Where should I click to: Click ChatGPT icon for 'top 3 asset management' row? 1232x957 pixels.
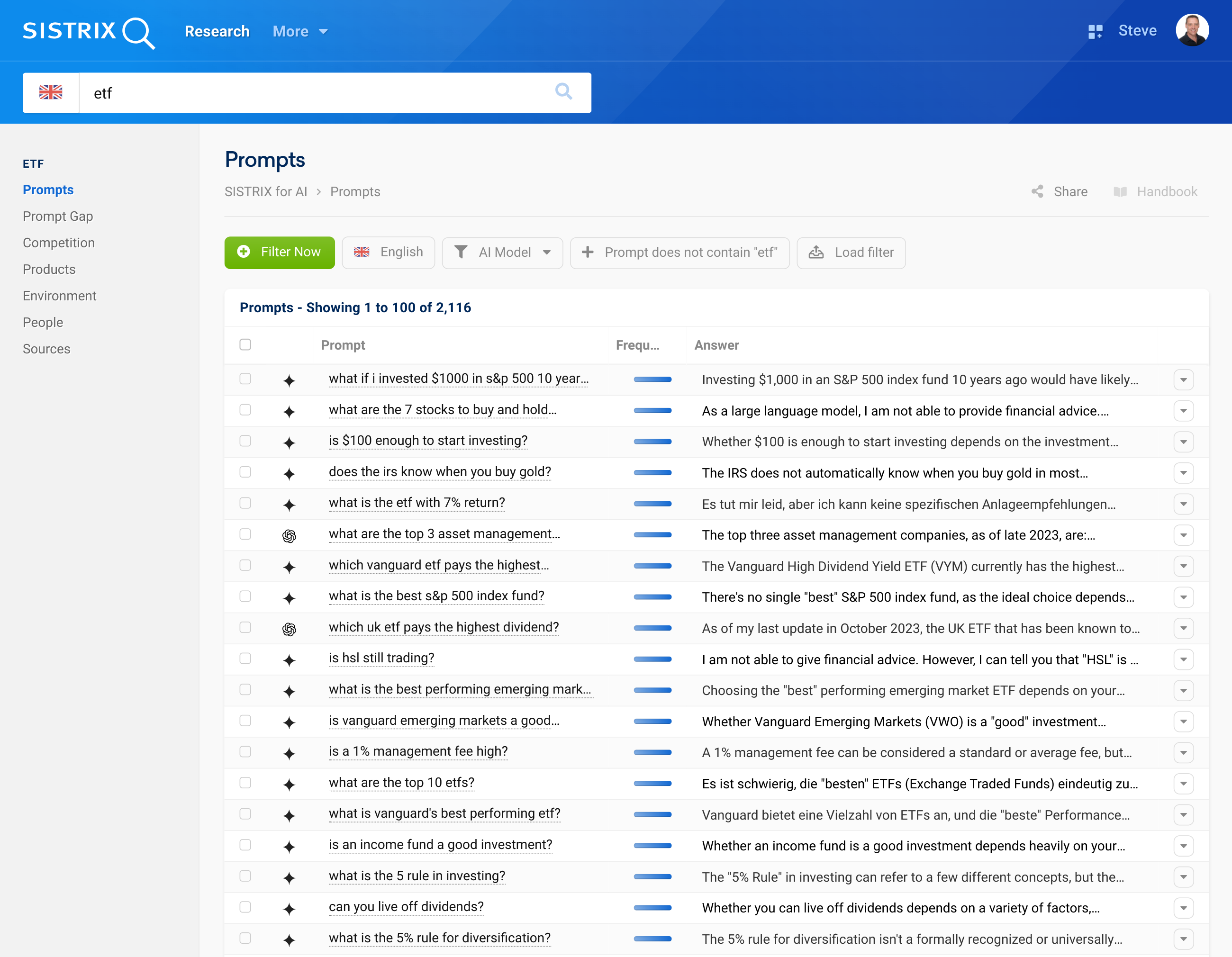(290, 536)
